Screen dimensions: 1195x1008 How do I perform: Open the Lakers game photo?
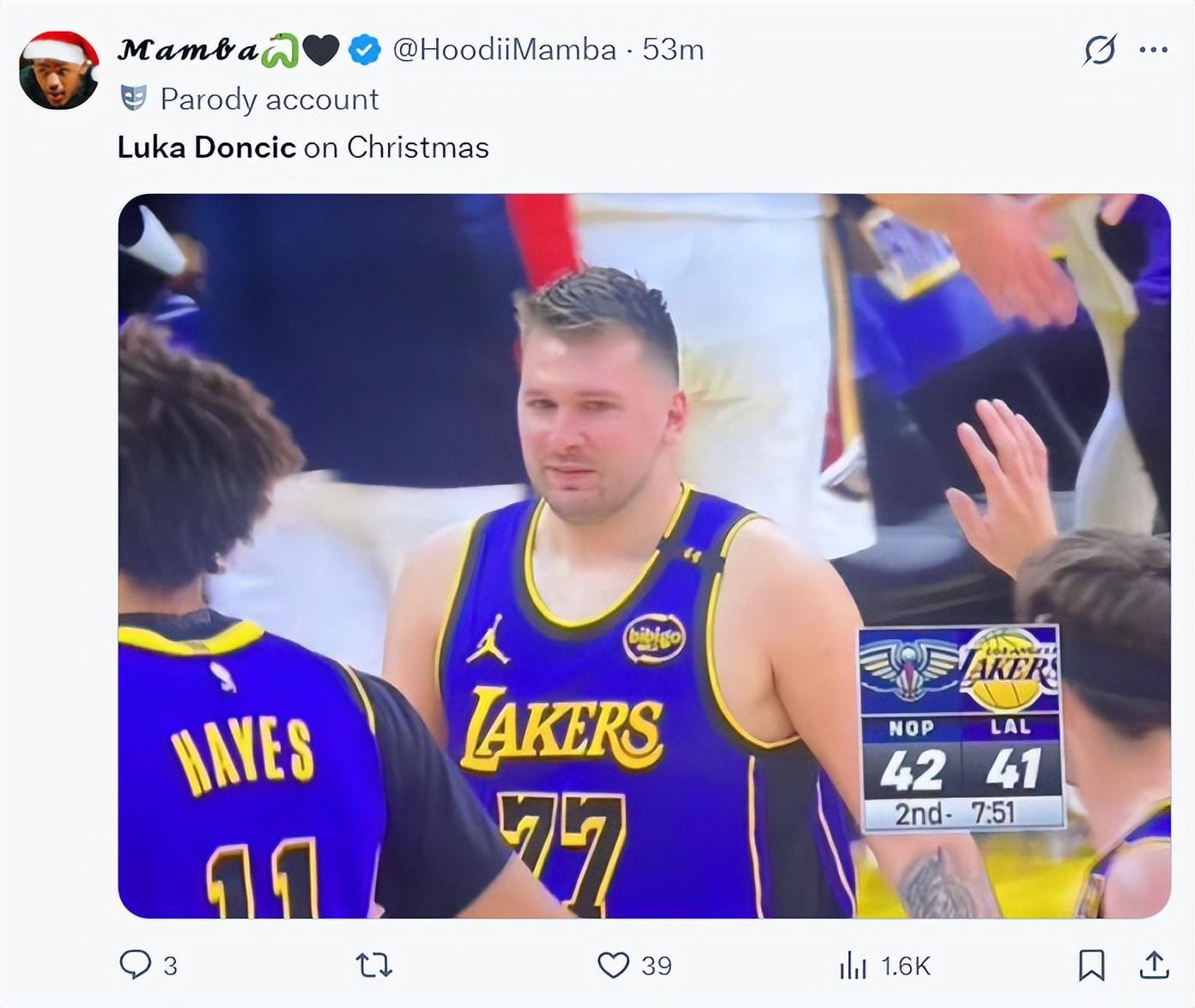pyautogui.click(x=644, y=556)
